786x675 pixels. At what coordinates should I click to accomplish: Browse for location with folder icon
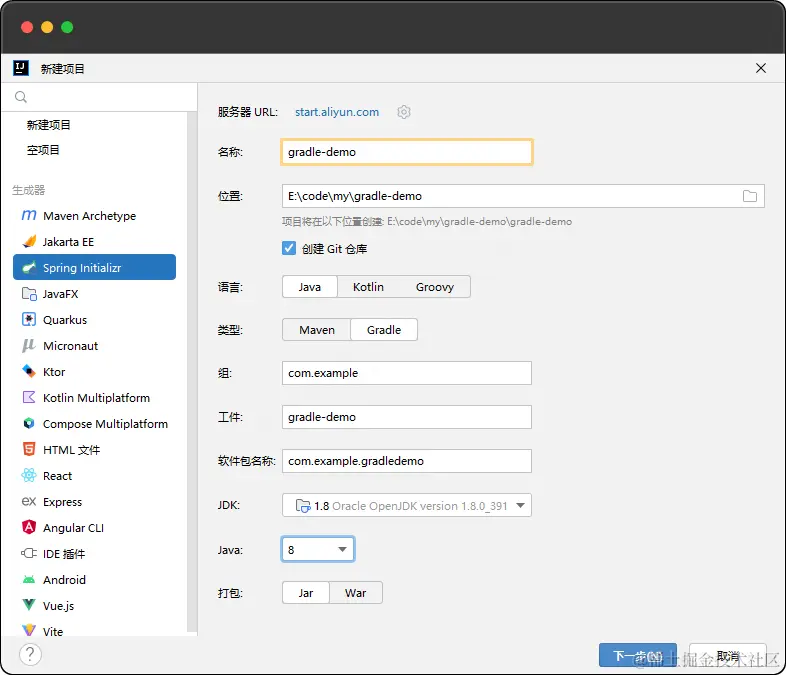click(x=750, y=196)
